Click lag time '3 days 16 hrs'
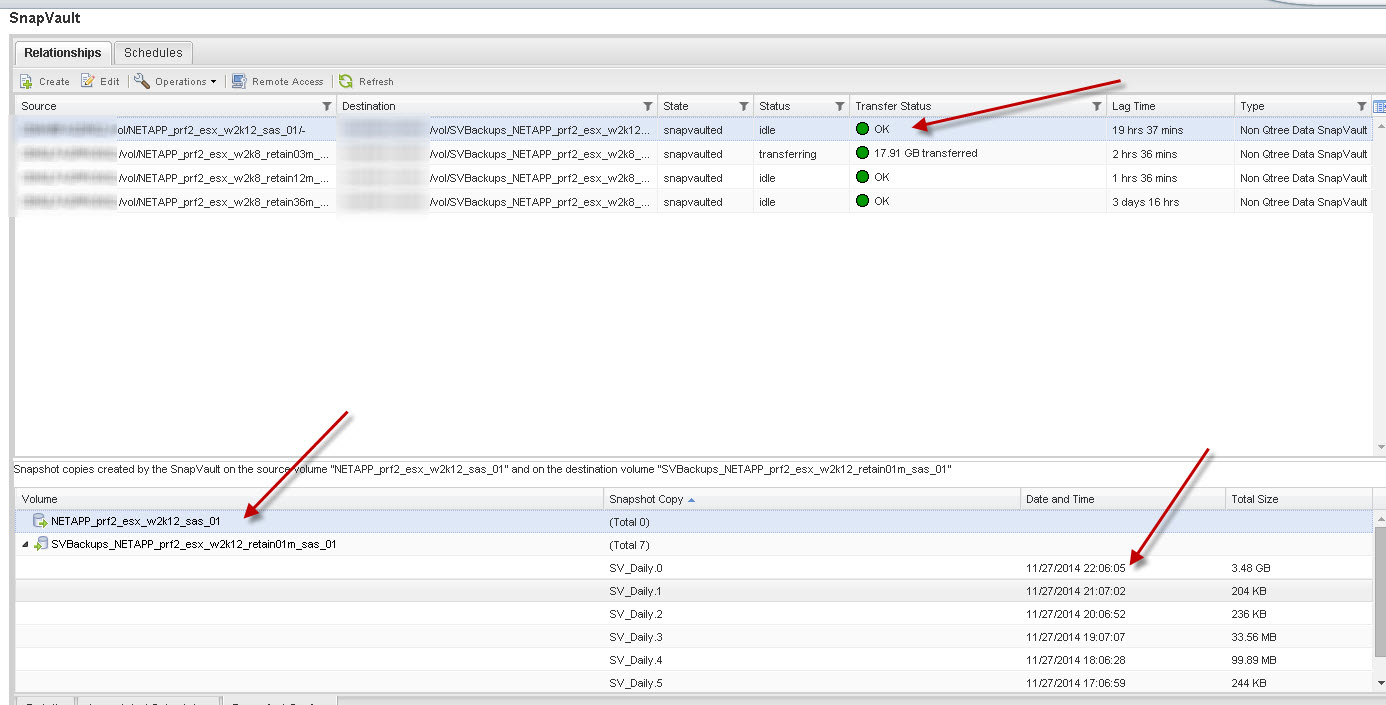This screenshot has width=1386, height=705. (1145, 202)
